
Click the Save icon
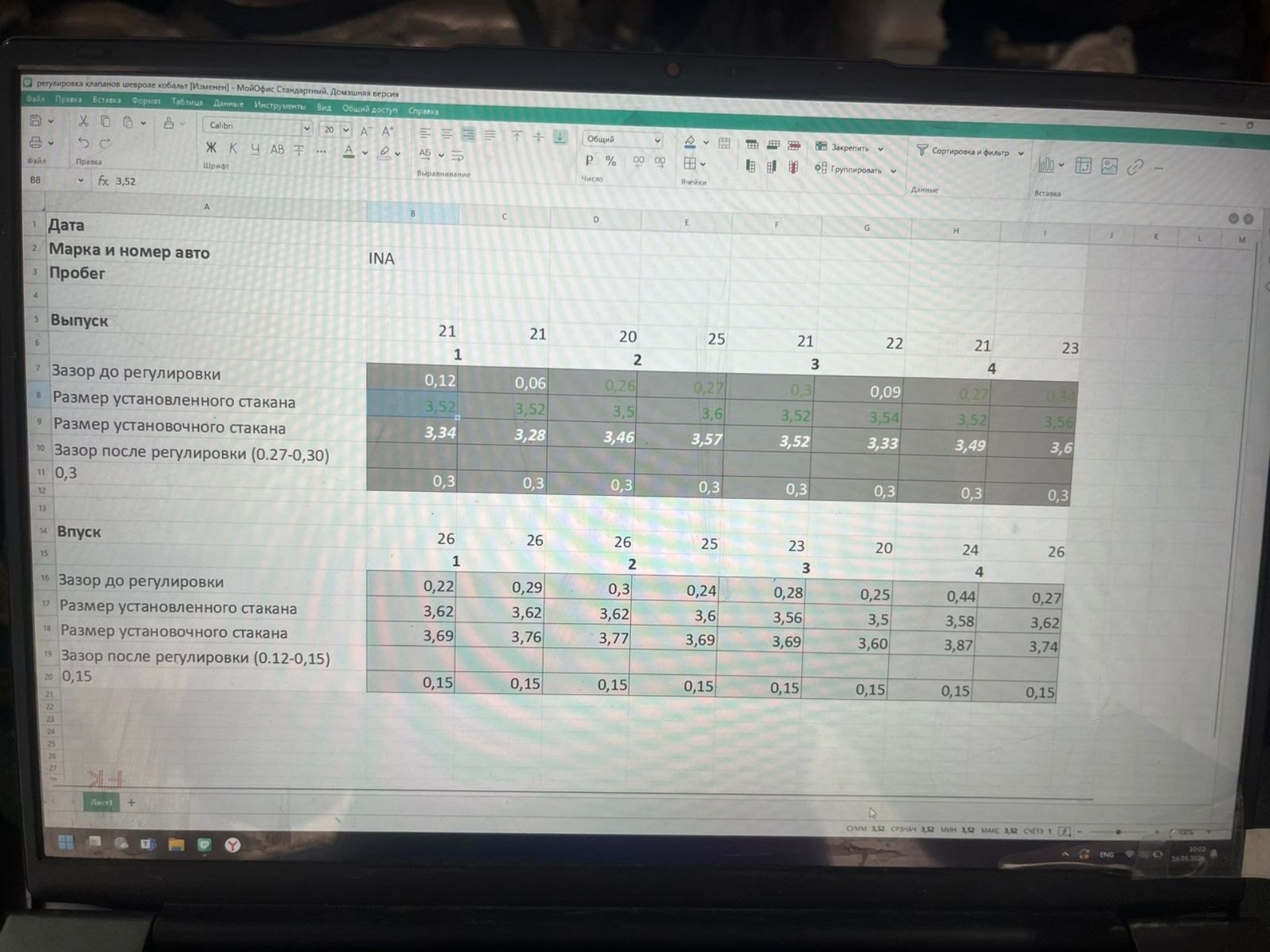pos(36,121)
